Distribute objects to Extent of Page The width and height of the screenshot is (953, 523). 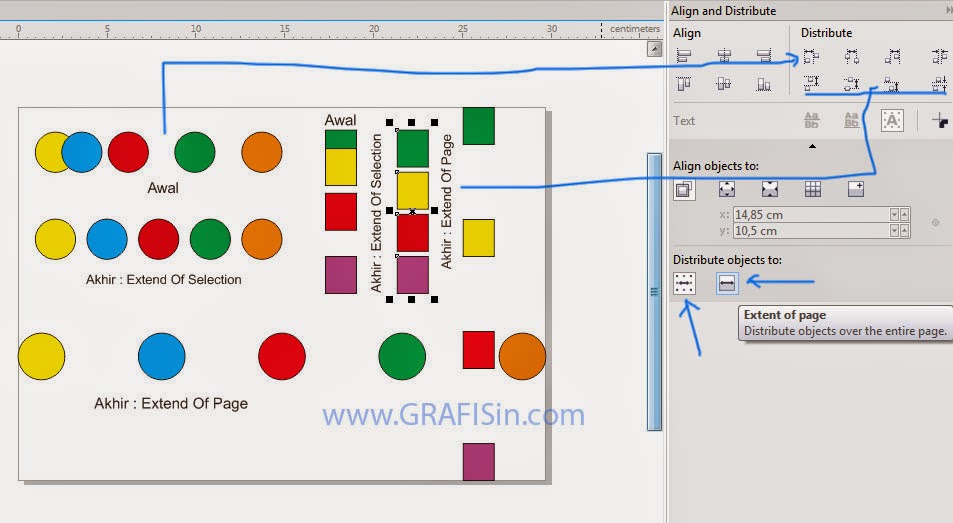point(727,283)
